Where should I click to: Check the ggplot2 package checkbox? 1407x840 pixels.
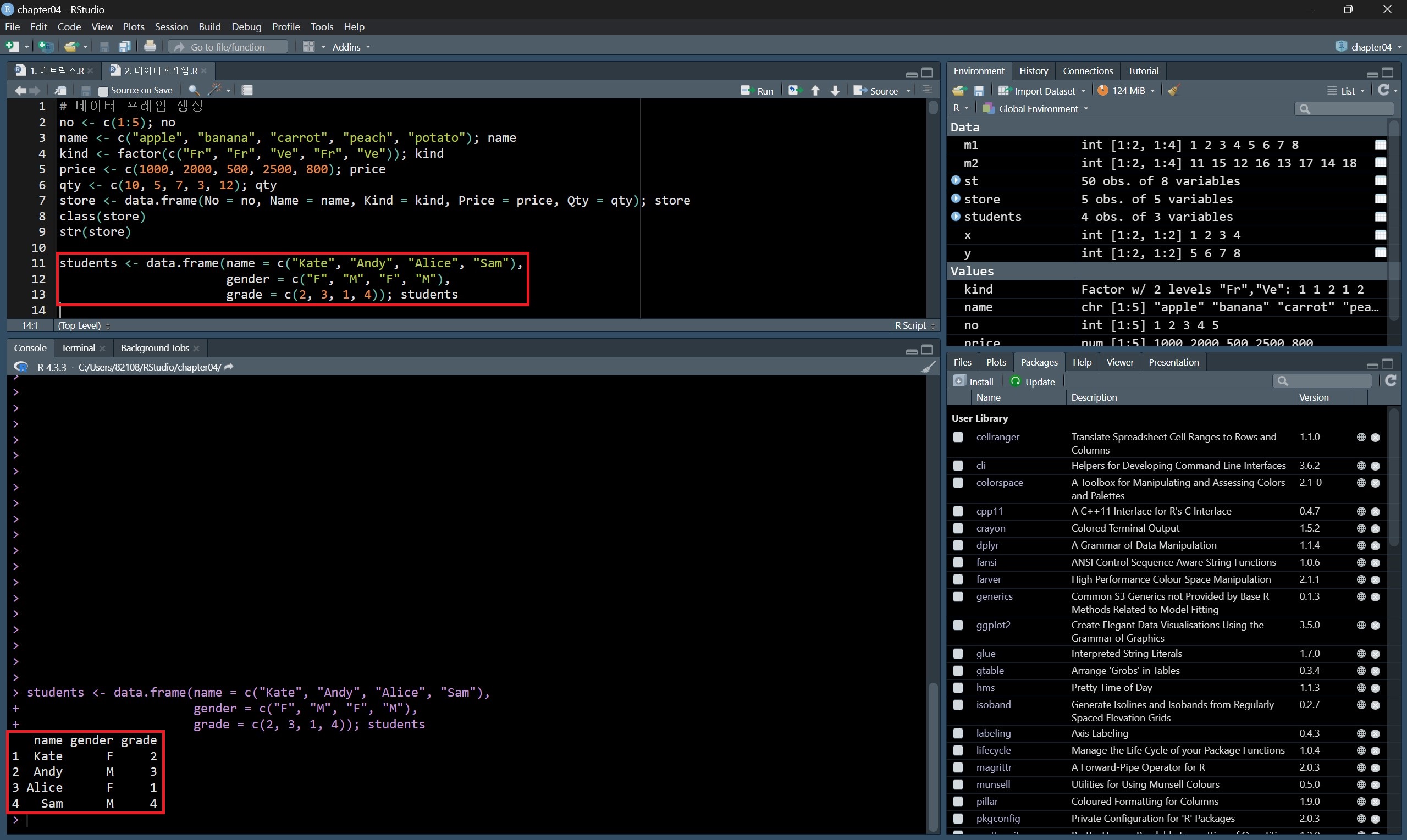(958, 625)
